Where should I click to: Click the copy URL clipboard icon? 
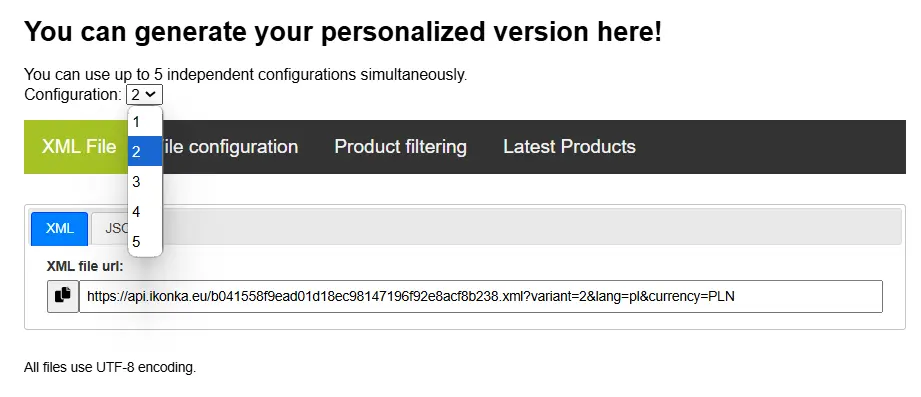point(62,296)
